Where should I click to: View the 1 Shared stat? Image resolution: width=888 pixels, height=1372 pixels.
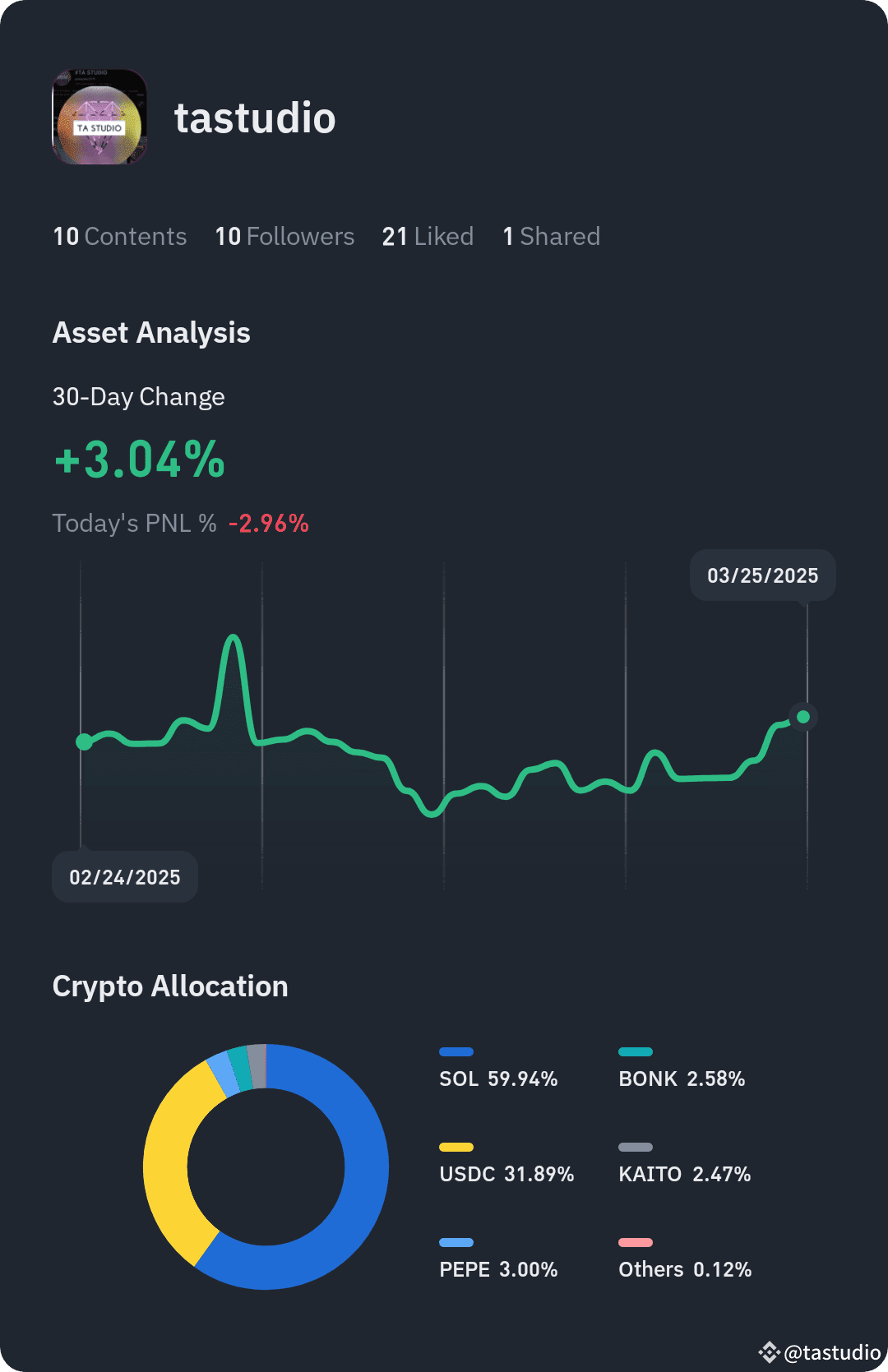(552, 237)
